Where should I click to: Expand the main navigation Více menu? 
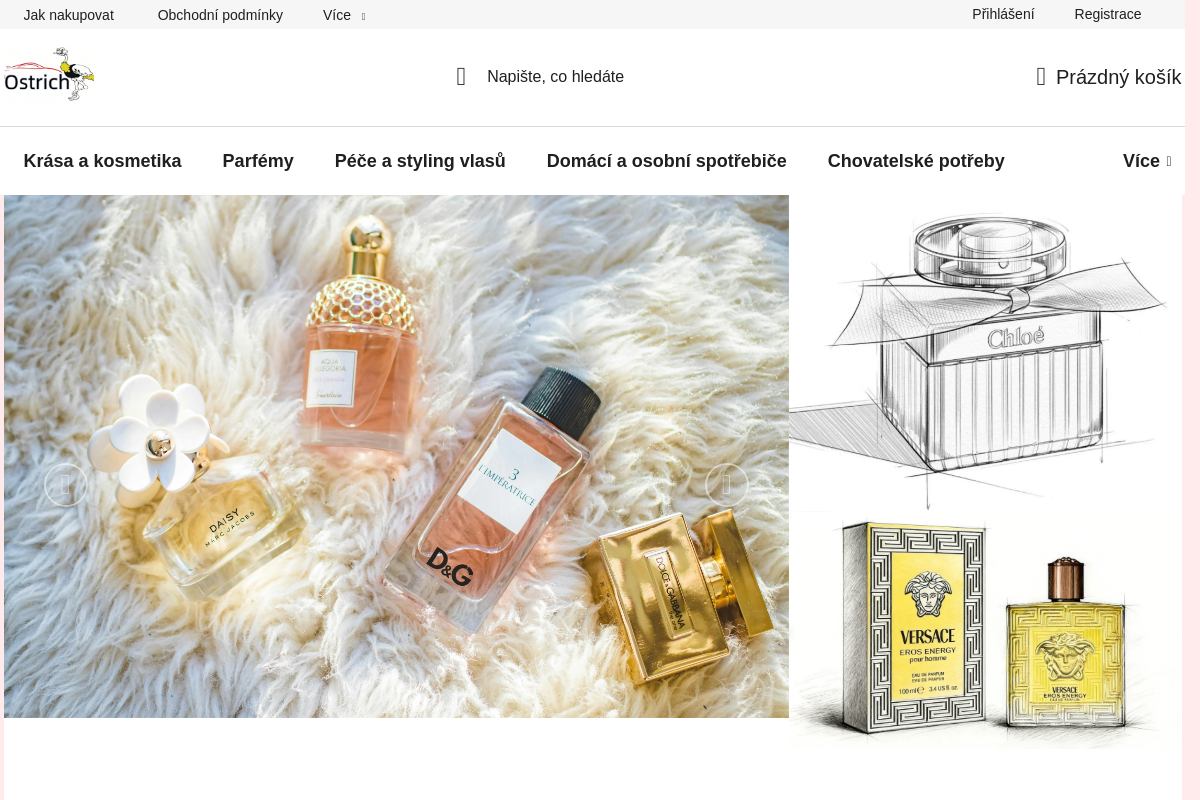(x=1147, y=161)
